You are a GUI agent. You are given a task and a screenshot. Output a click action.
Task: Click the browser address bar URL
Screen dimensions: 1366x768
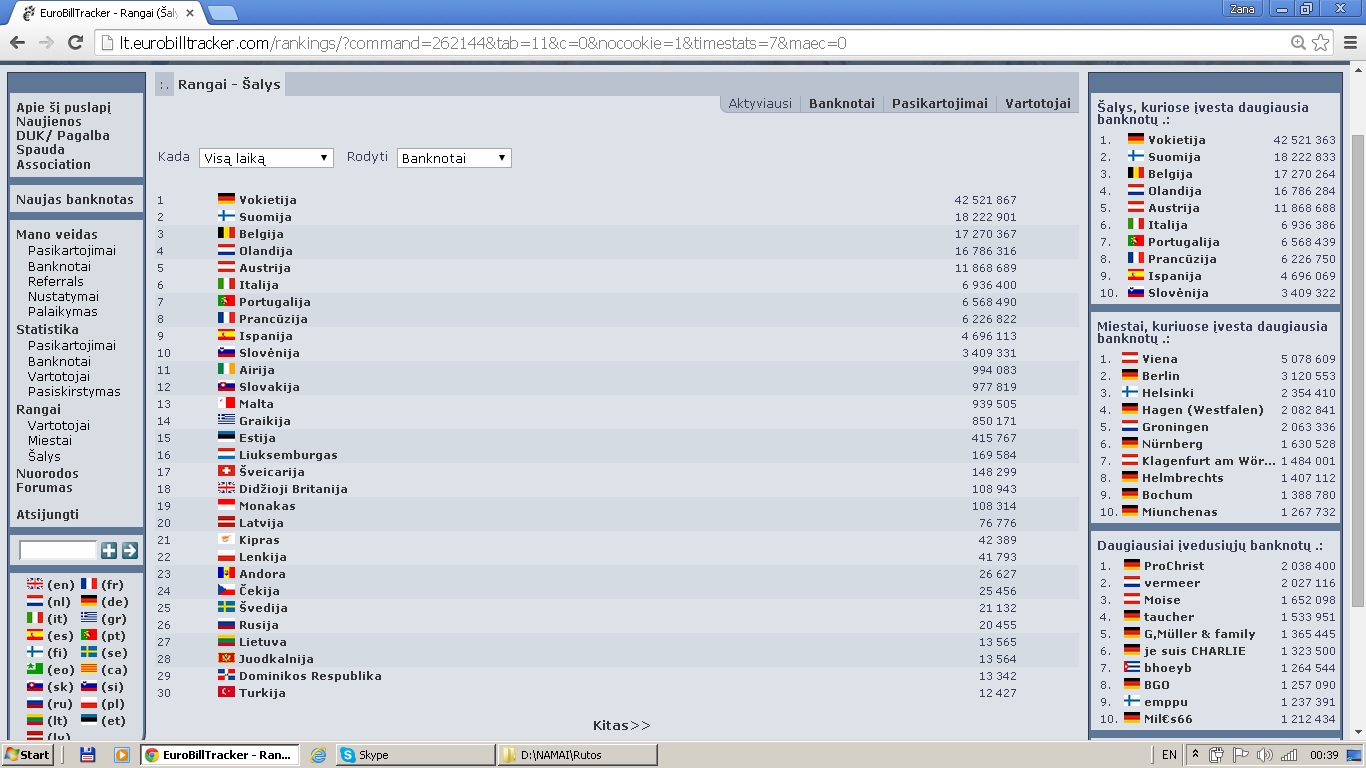click(483, 43)
